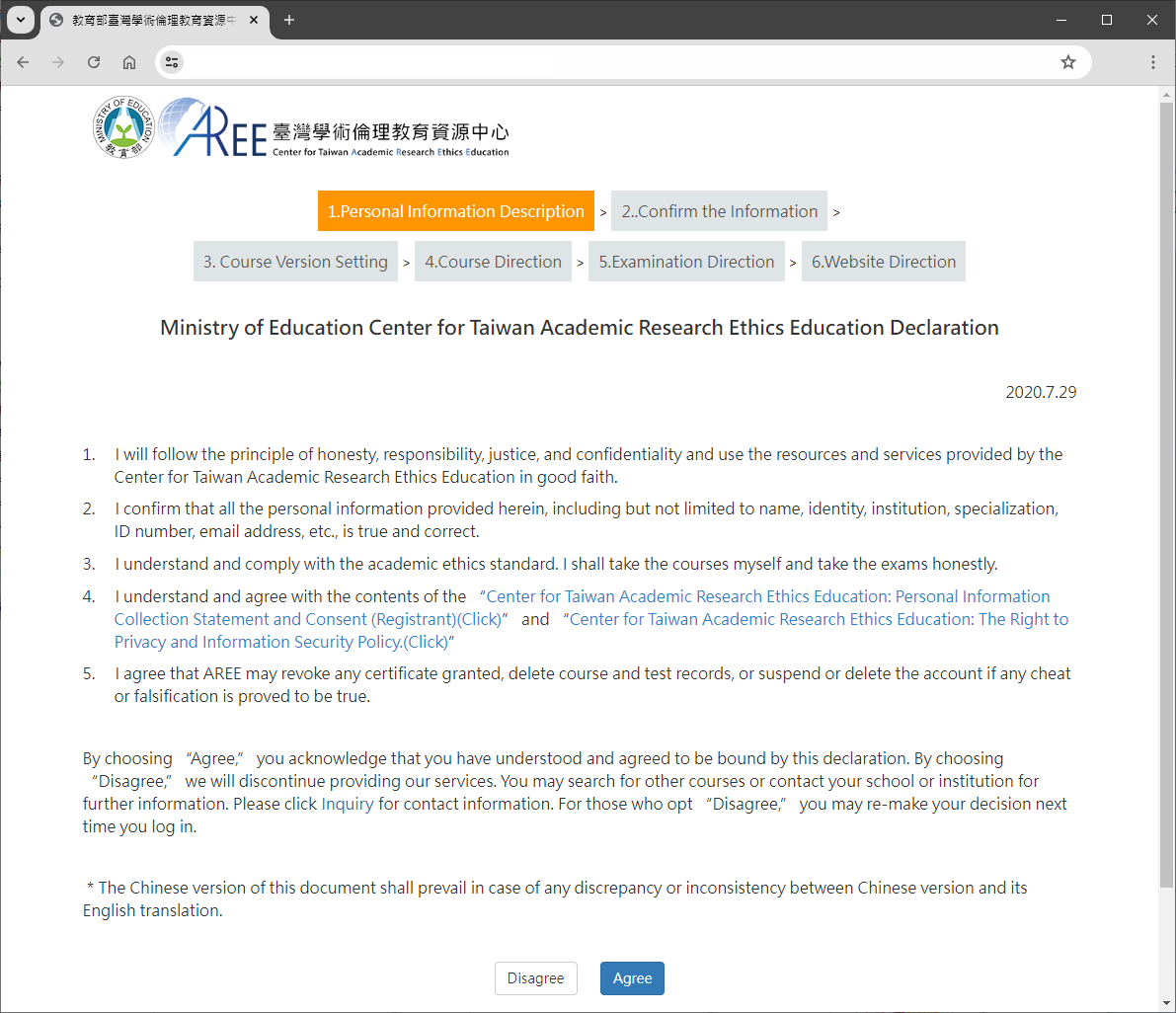Close the browser window
Image resolution: width=1176 pixels, height=1013 pixels.
pos(1152,21)
